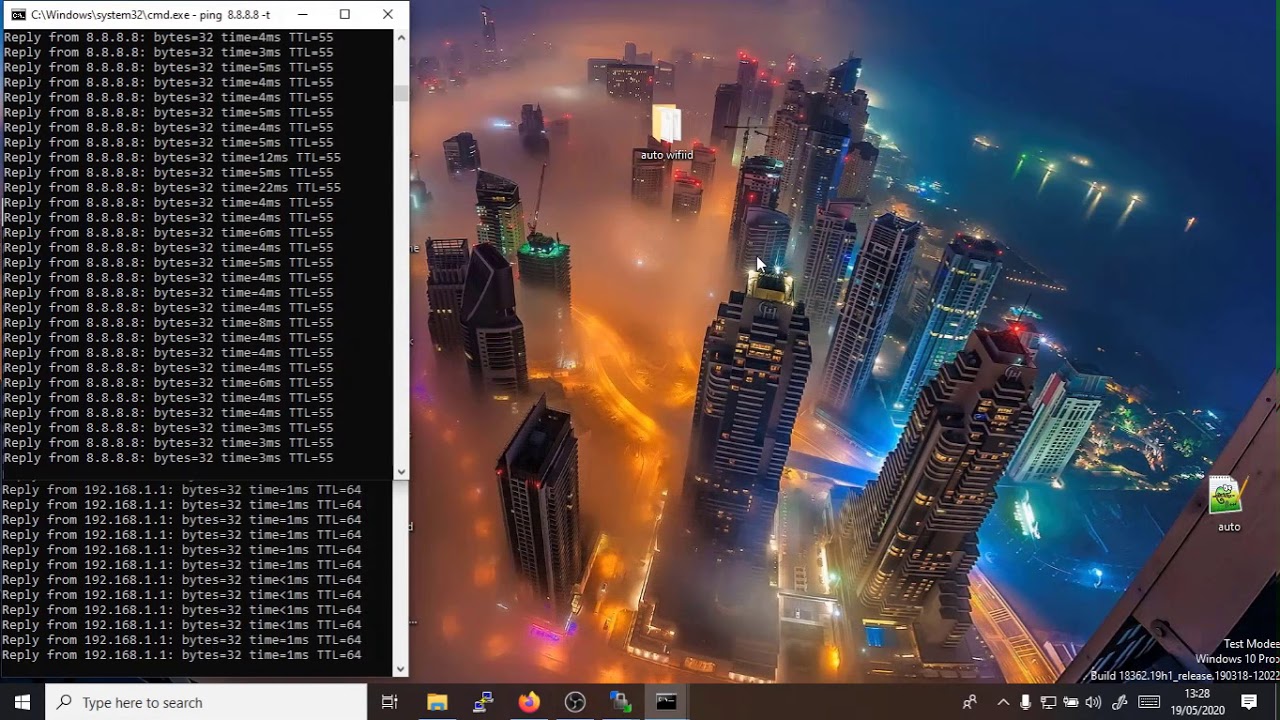Open the touch keyboard tray icon
1280x720 pixels.
click(x=1149, y=702)
